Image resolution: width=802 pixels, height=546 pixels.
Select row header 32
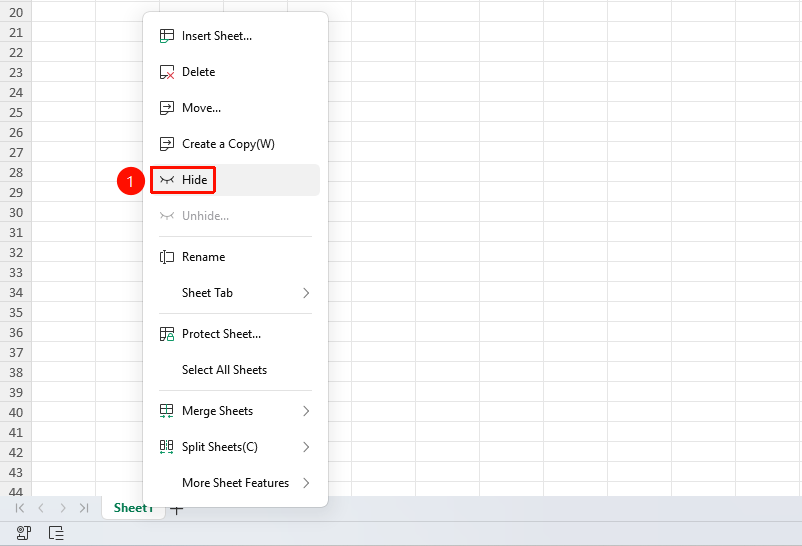coord(16,253)
